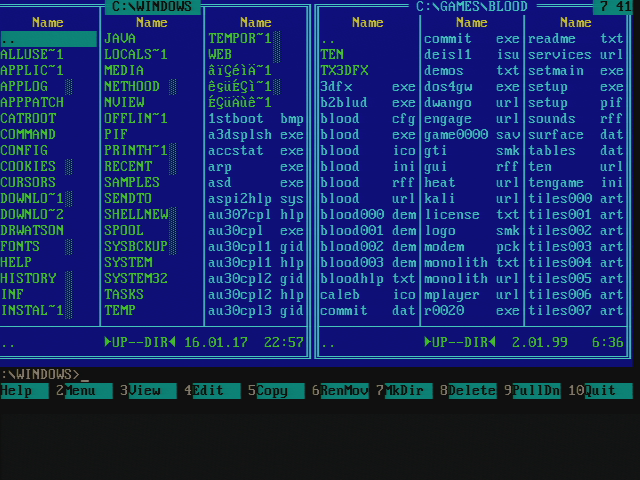Image resolution: width=640 pixels, height=480 pixels.
Task: Select the file readme txt
Action: click(576, 38)
